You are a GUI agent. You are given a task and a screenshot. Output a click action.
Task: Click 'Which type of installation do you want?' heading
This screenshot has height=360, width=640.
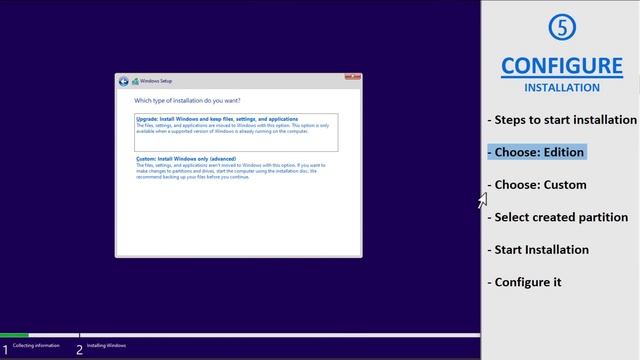[187, 100]
